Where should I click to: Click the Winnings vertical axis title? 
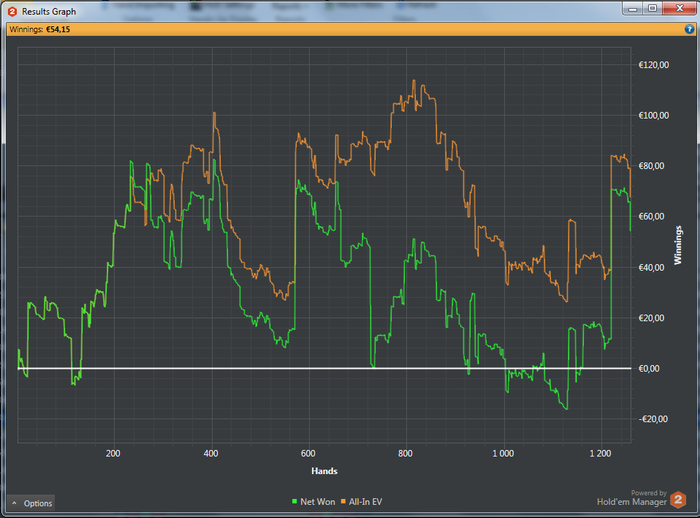[x=678, y=245]
